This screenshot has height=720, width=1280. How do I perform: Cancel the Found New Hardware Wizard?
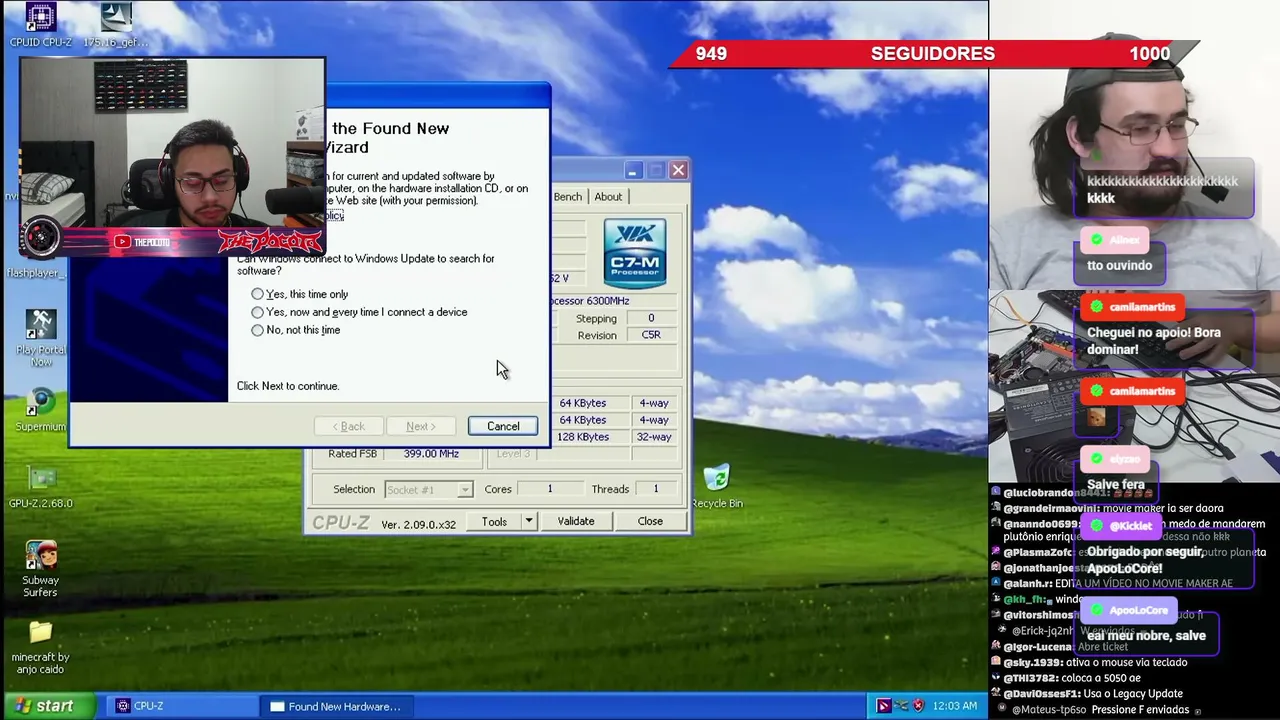point(503,426)
